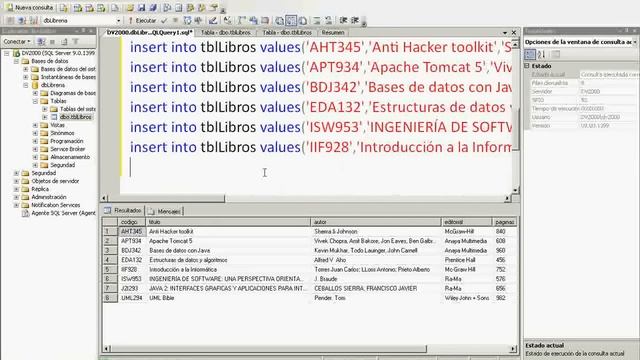Screen dimensions: 640x360
Task: Display the estimated execution plan
Action: (x=187, y=20)
